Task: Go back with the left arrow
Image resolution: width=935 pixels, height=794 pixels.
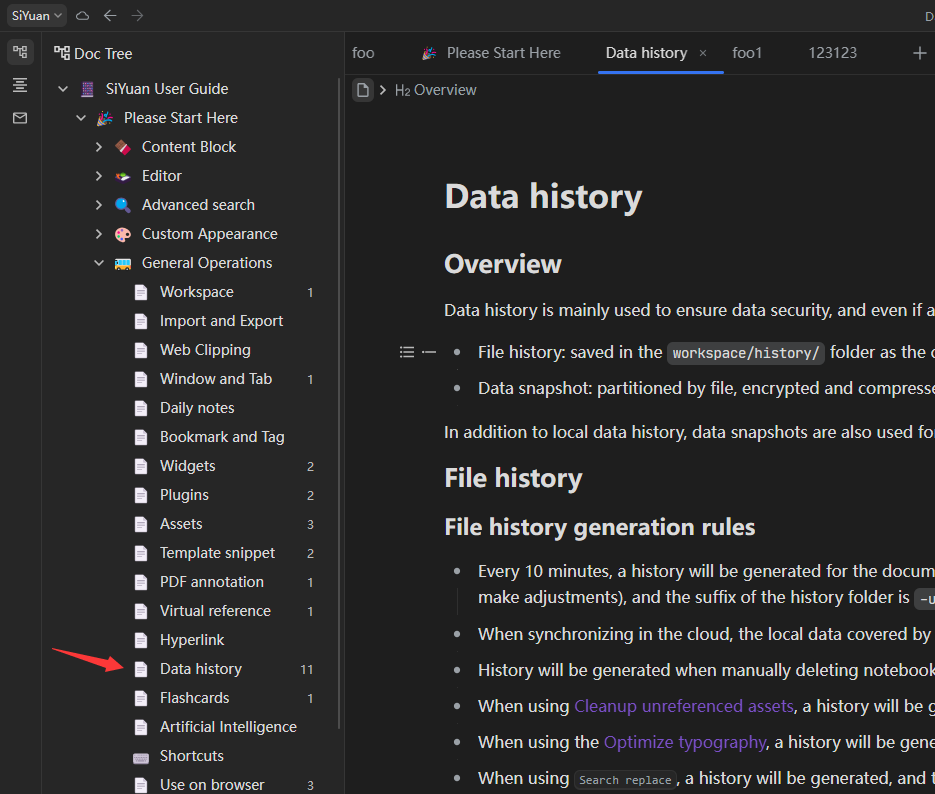Action: pyautogui.click(x=110, y=15)
